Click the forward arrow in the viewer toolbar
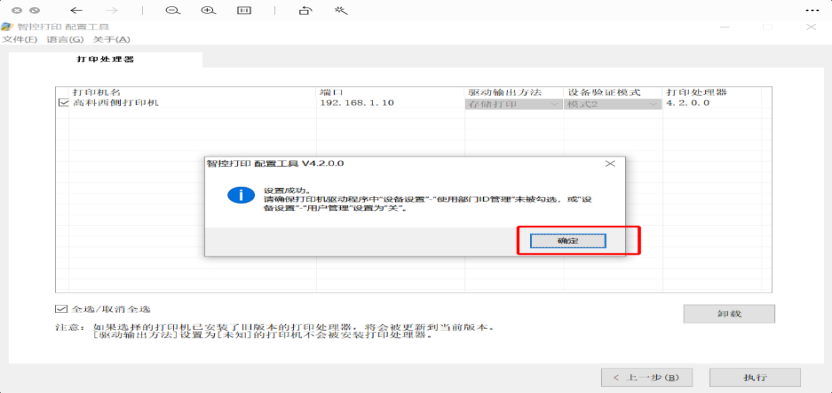The image size is (832, 393). click(111, 10)
